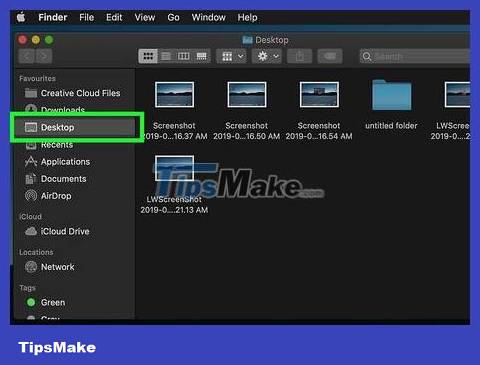Click the Search field

coord(414,56)
